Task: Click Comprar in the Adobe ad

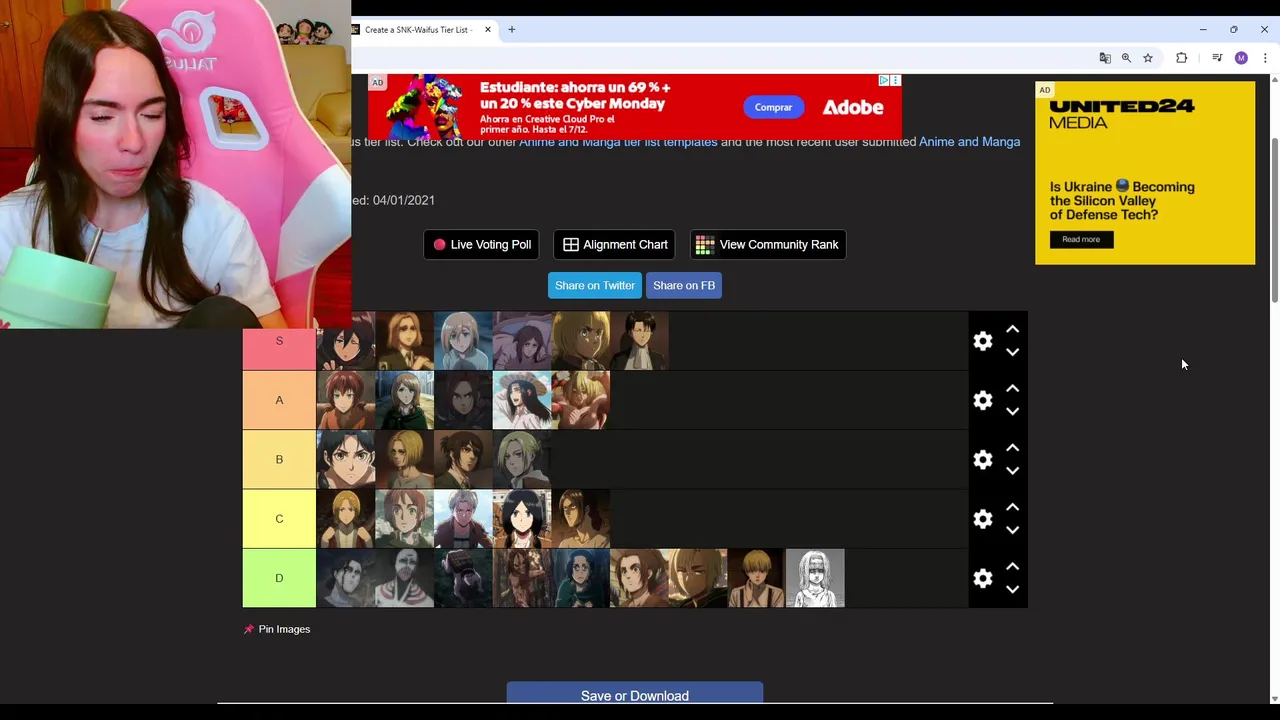Action: (773, 107)
